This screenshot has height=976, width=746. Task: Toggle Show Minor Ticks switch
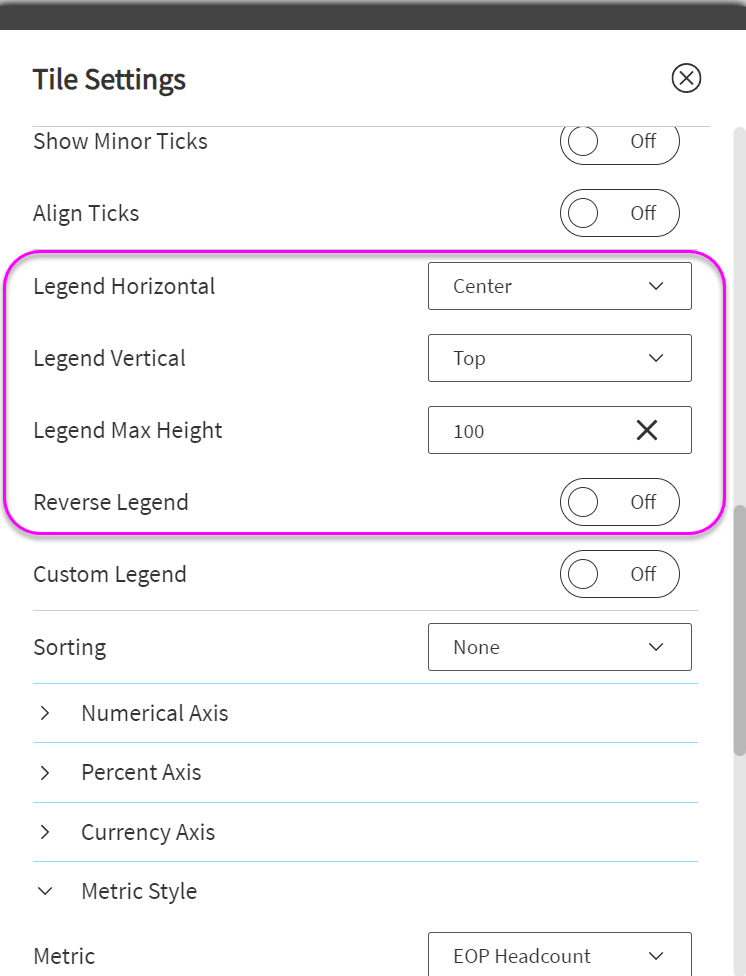619,142
